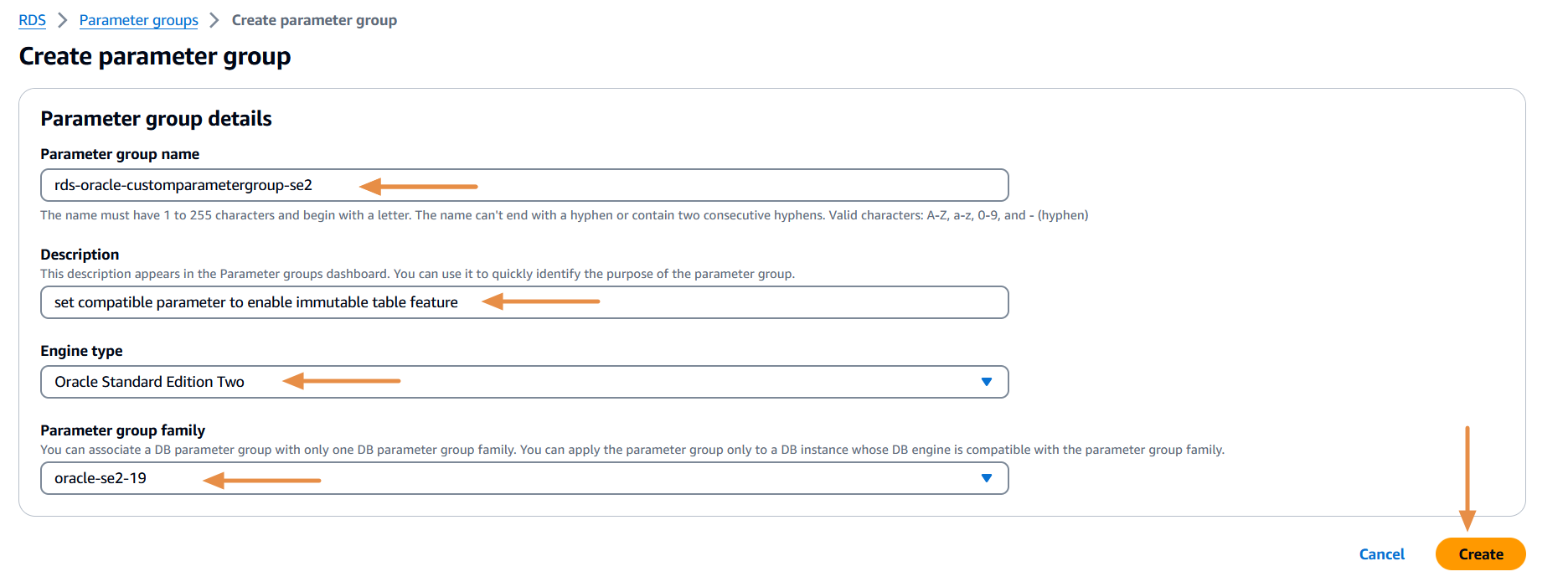Viewport: 1568px width, 587px height.
Task: Click the oracle-se2-19 dropdown arrow
Action: [x=987, y=478]
